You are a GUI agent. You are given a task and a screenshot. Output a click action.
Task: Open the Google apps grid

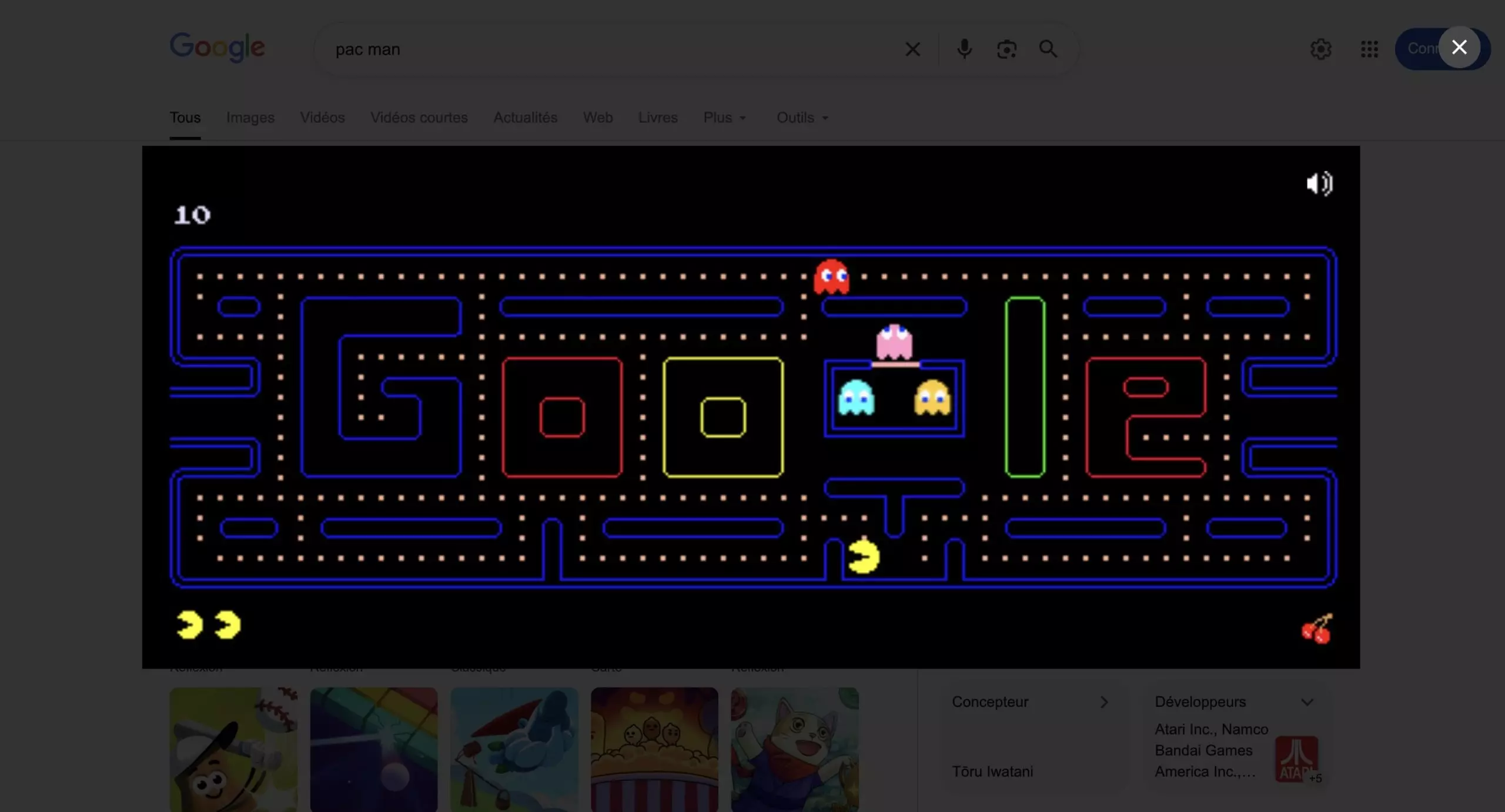point(1369,49)
